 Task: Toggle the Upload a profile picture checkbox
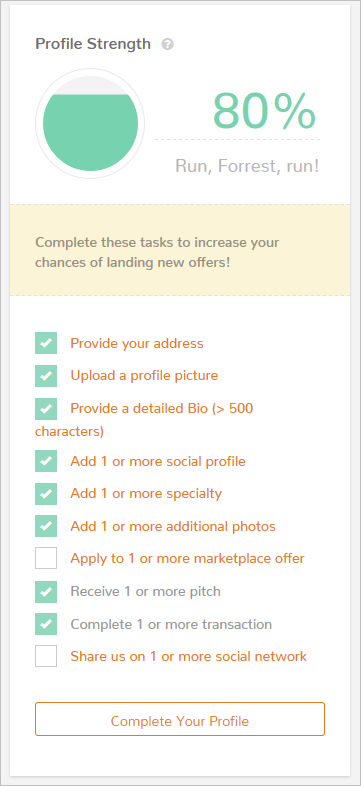pos(46,376)
